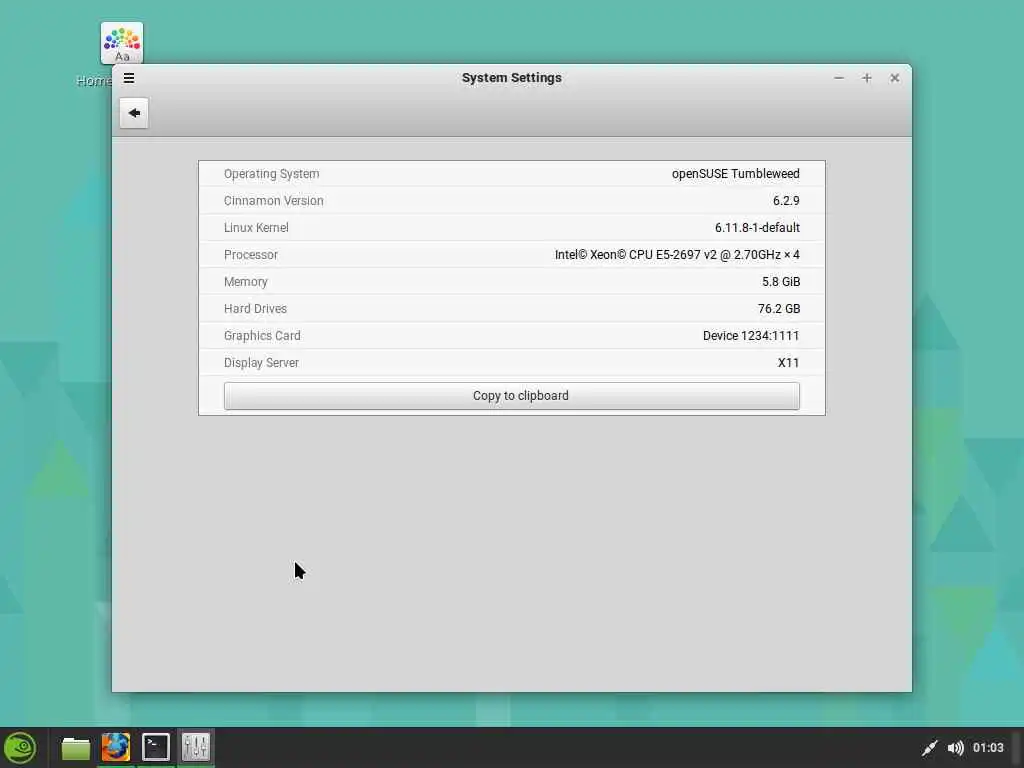Click the System Settings window title

511,78
